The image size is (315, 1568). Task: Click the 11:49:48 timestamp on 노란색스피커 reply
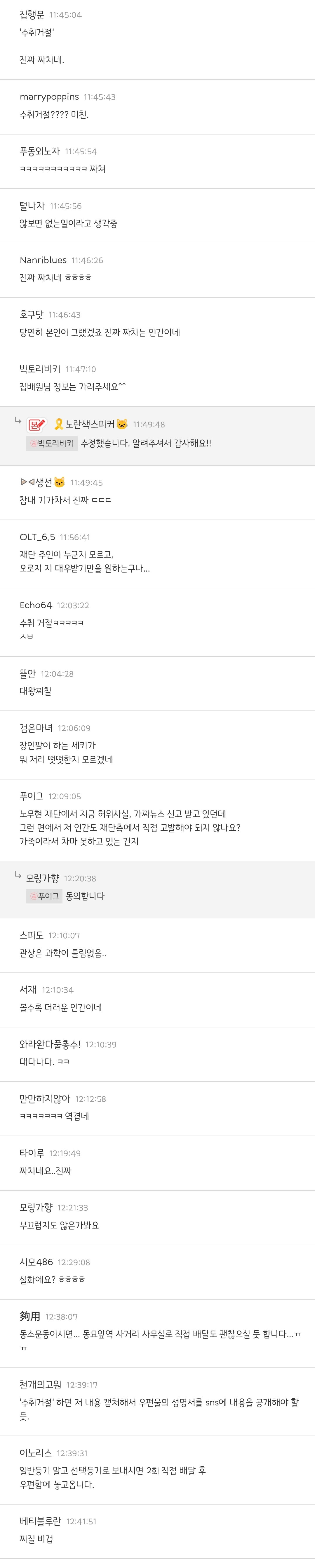(149, 424)
